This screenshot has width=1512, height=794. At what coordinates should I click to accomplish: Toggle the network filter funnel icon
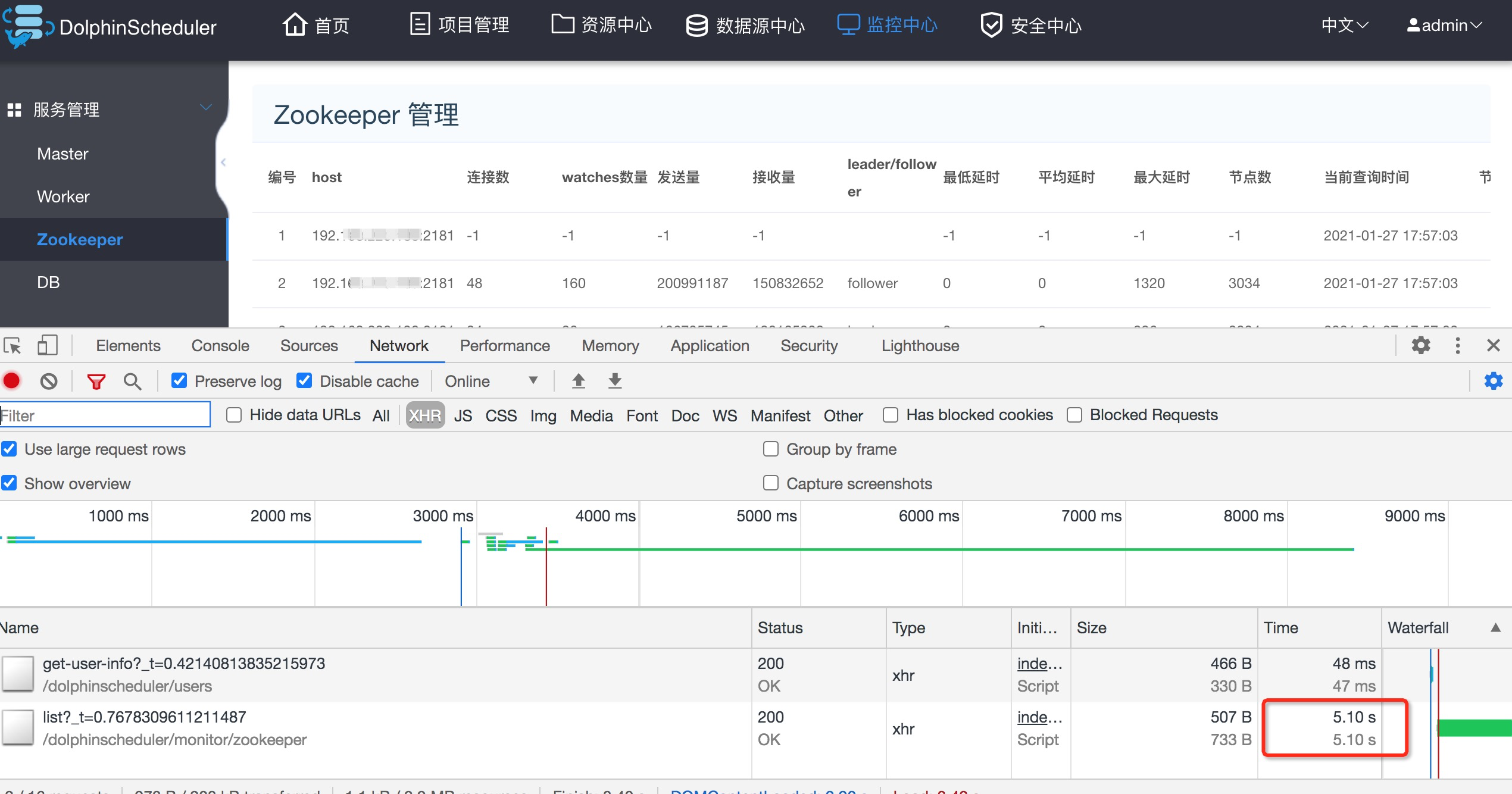coord(96,381)
